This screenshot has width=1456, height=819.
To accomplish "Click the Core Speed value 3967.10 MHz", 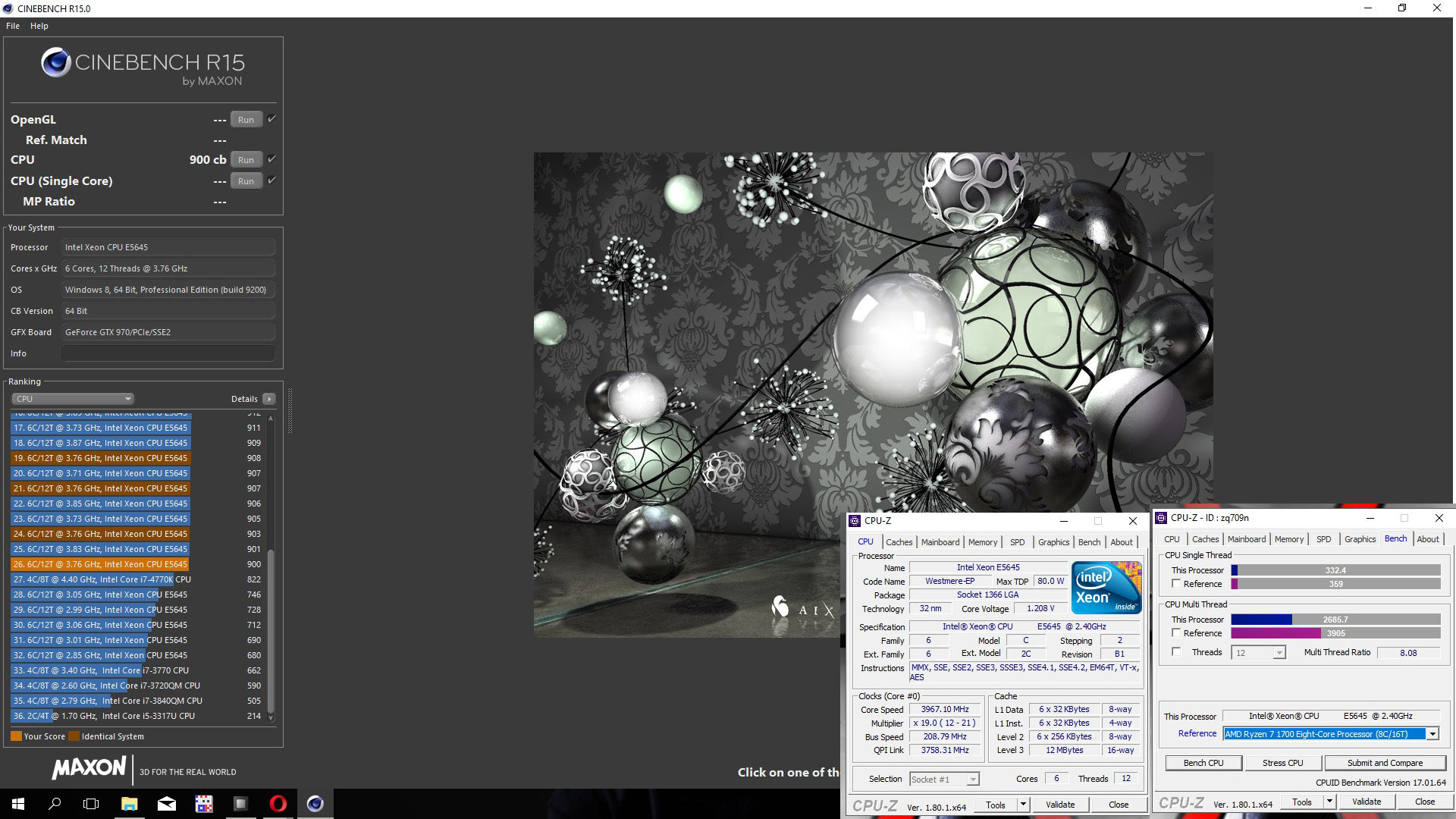I will (945, 710).
